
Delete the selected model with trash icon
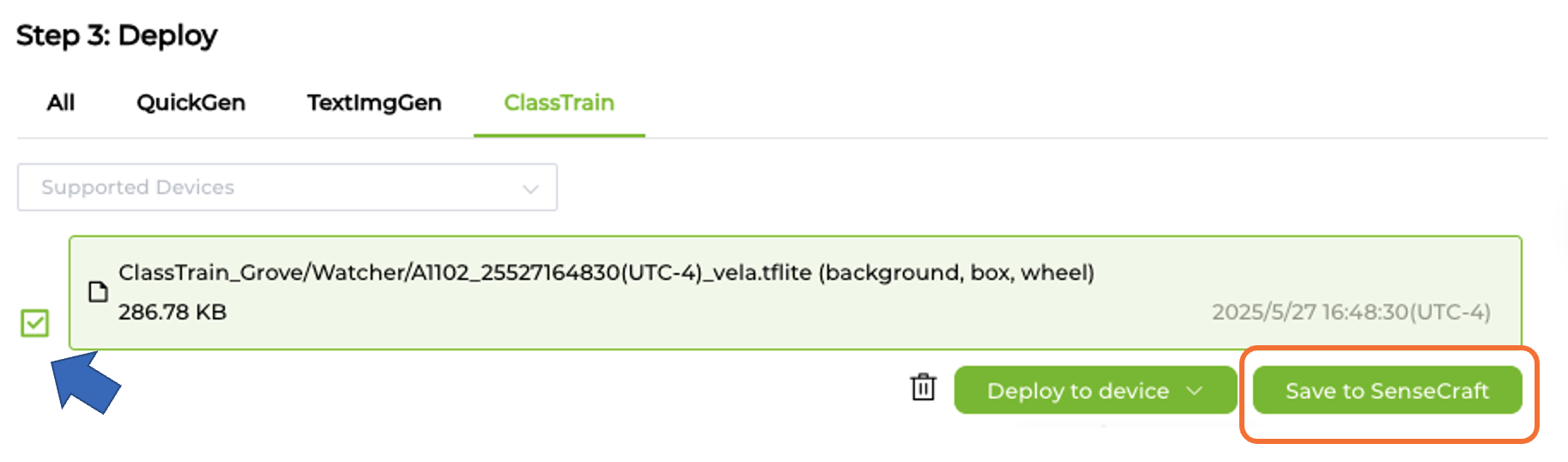(x=923, y=387)
